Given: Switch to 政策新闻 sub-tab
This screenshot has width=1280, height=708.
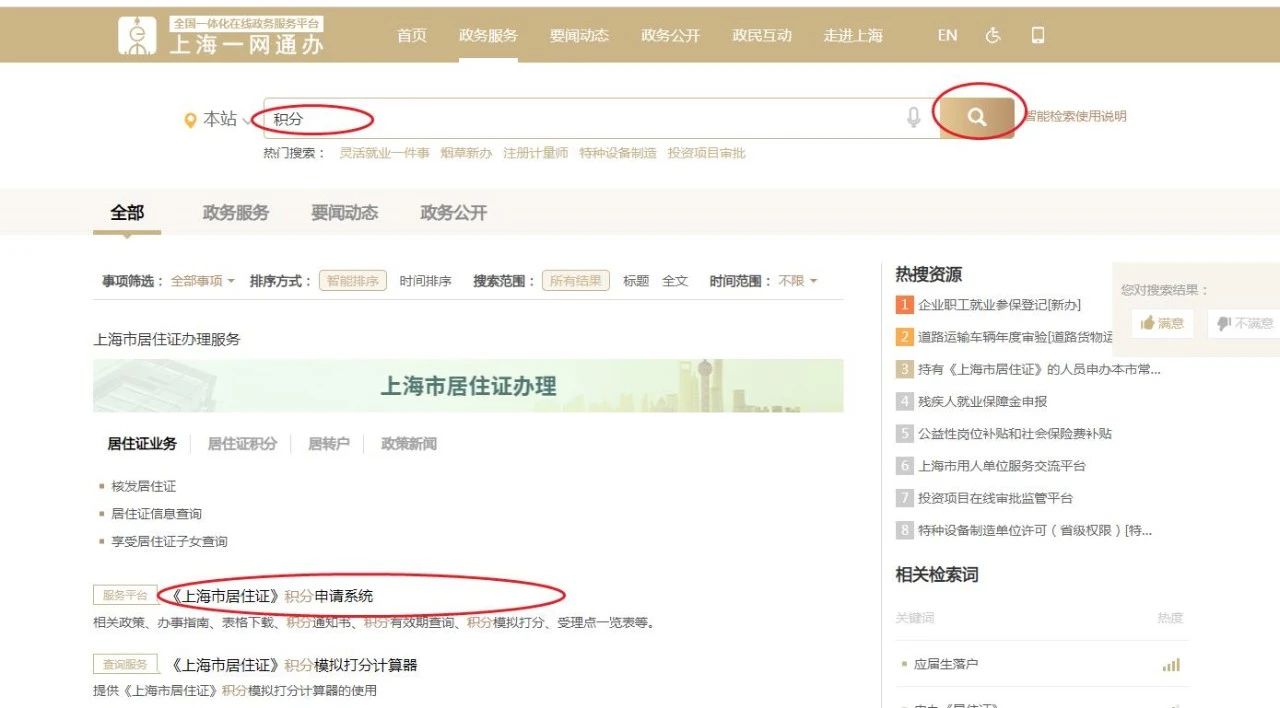Looking at the screenshot, I should (x=409, y=443).
